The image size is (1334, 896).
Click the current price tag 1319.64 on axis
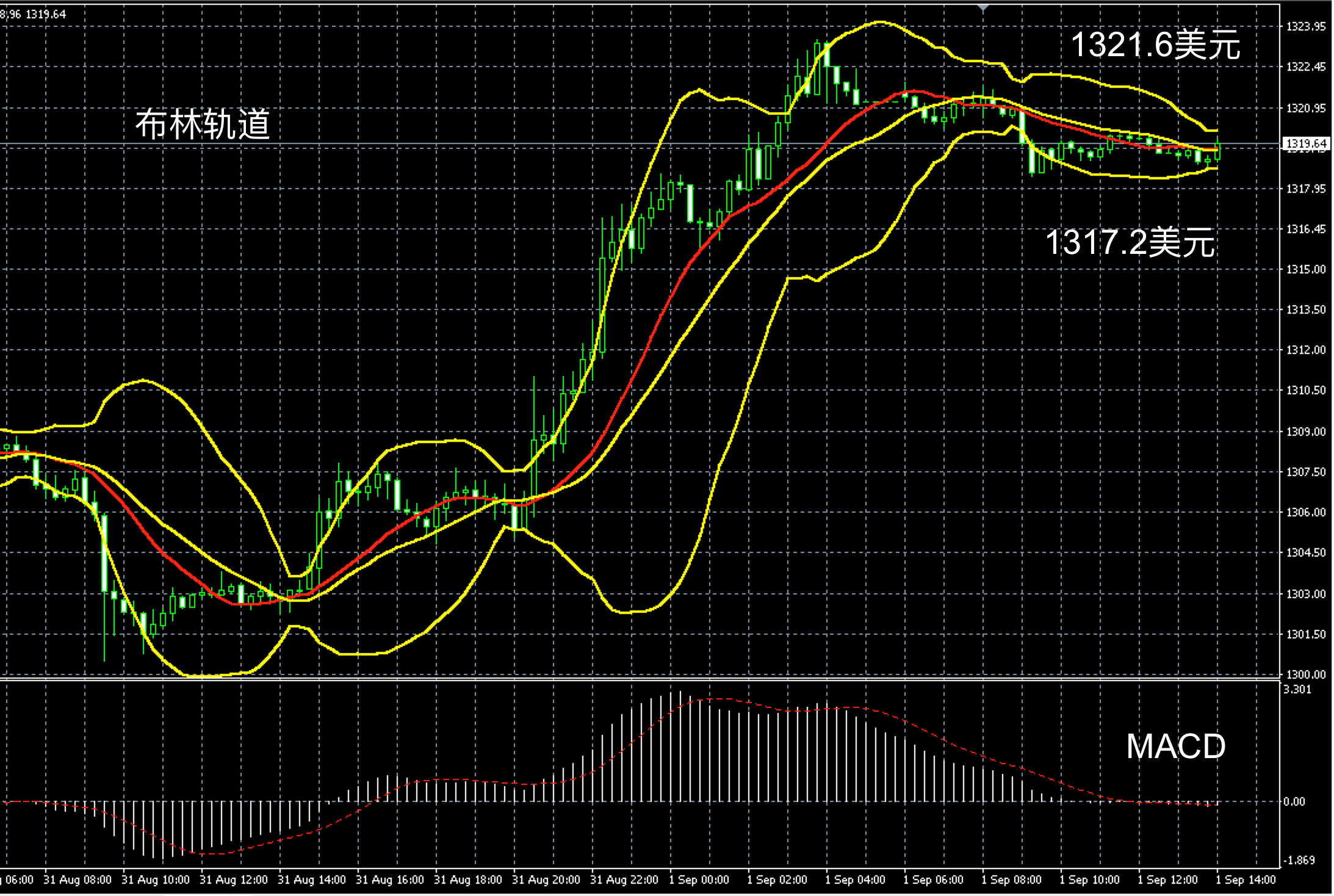pyautogui.click(x=1305, y=144)
